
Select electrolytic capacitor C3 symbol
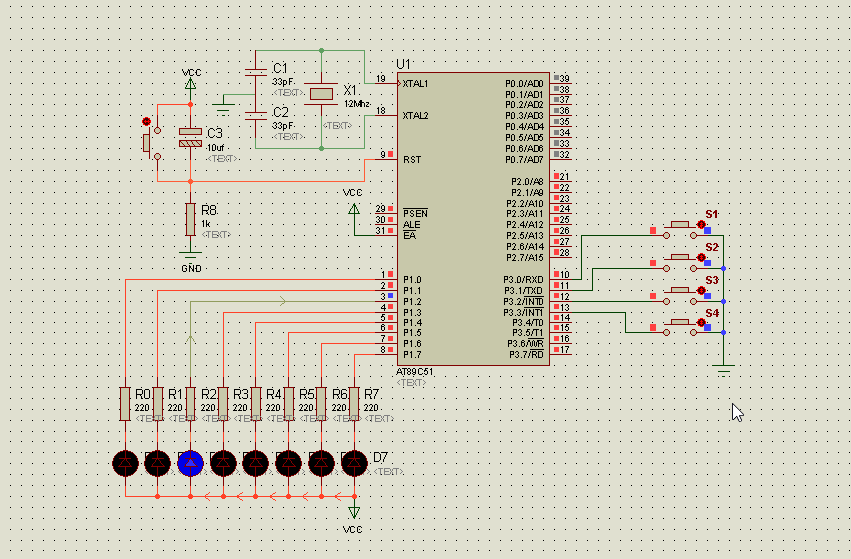[190, 137]
